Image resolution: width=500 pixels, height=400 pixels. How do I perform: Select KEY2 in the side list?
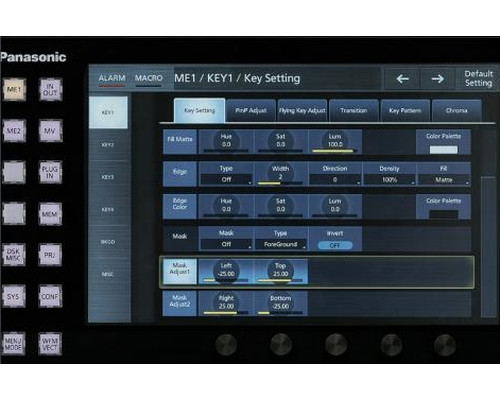(x=108, y=145)
